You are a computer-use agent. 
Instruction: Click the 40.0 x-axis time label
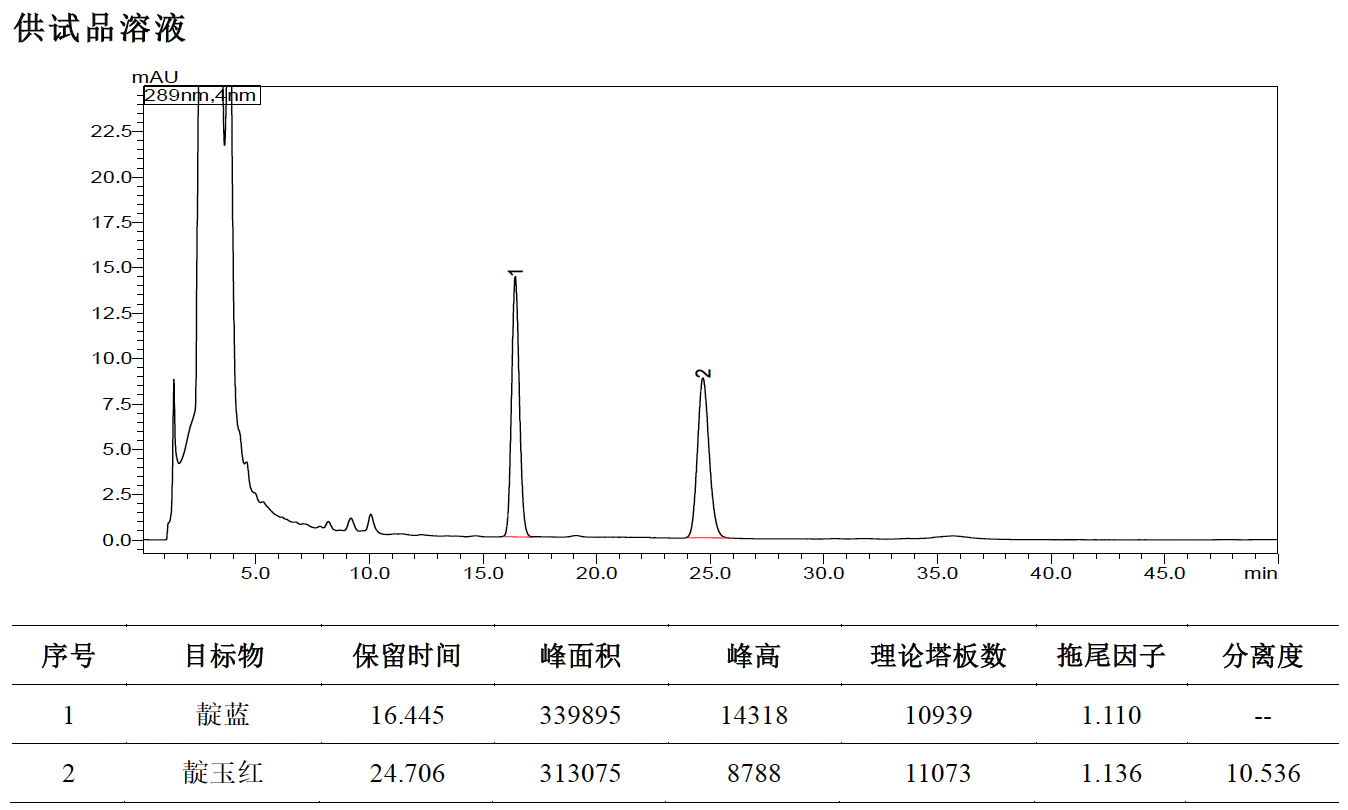(x=1051, y=573)
